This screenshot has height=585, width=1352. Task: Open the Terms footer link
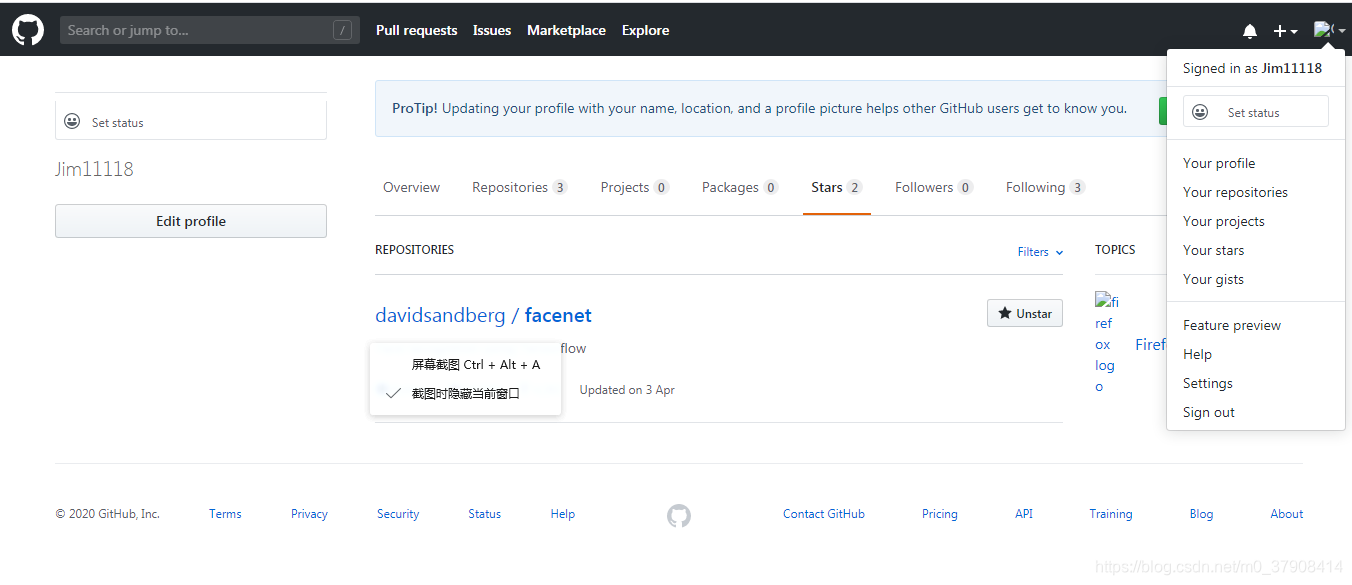tap(225, 514)
